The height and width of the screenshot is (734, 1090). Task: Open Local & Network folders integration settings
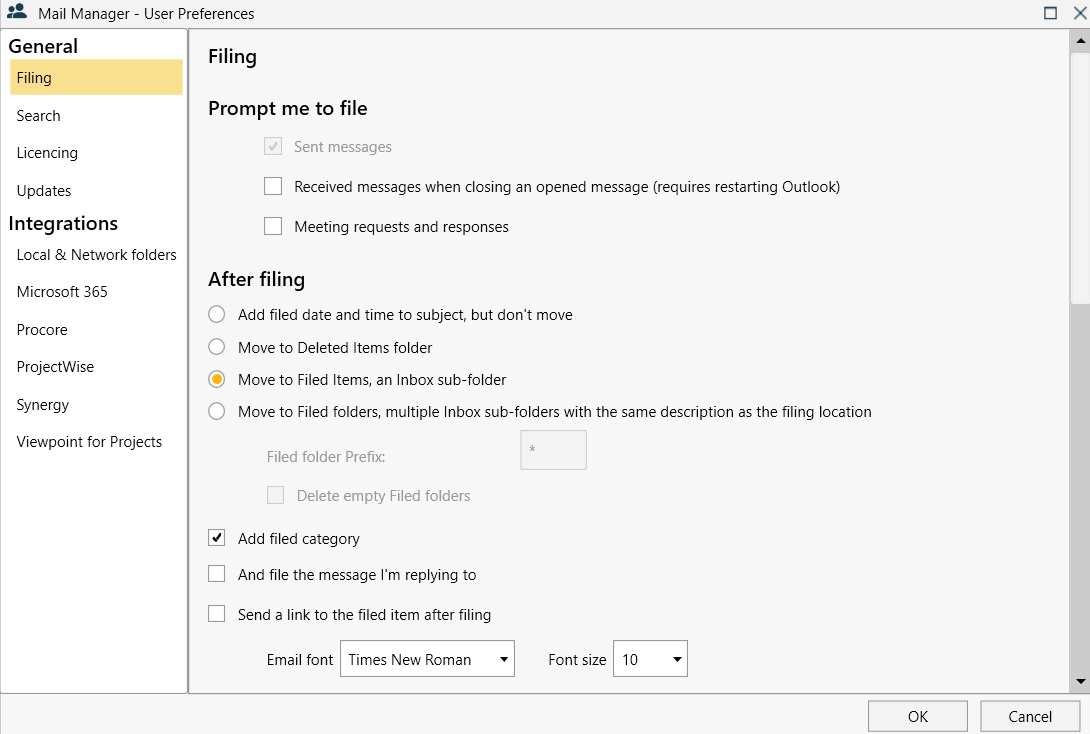pyautogui.click(x=95, y=254)
